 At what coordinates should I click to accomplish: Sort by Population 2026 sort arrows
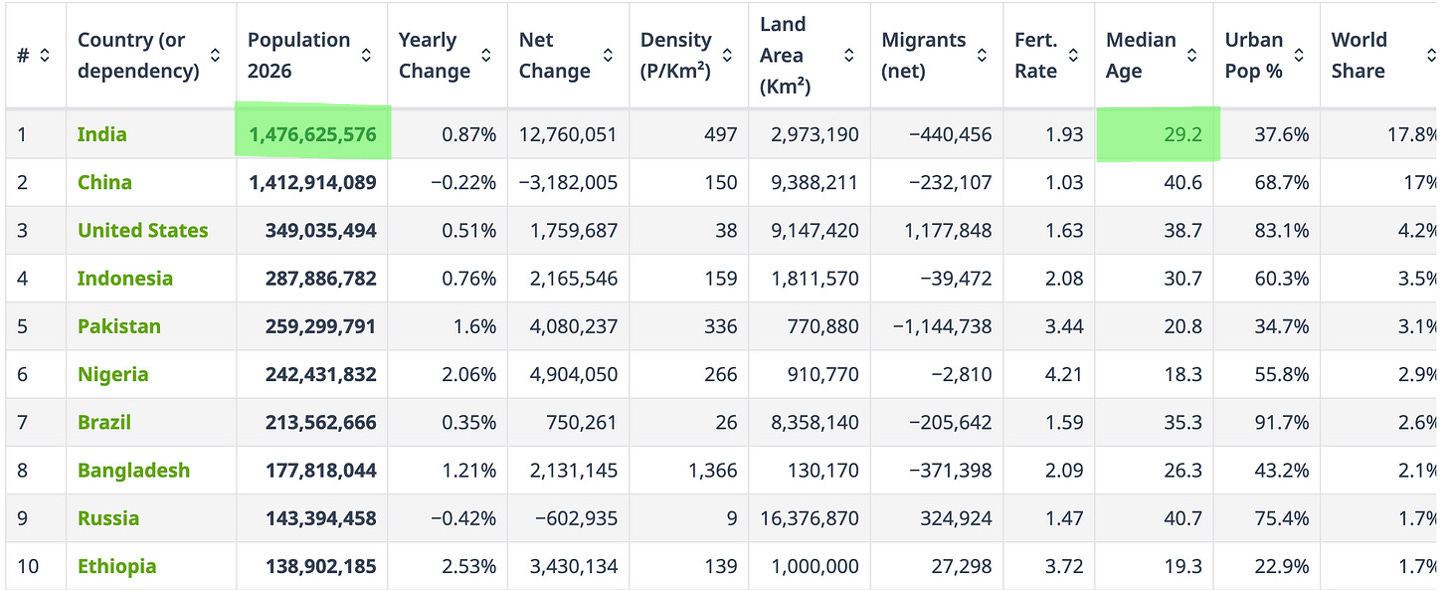[x=366, y=56]
